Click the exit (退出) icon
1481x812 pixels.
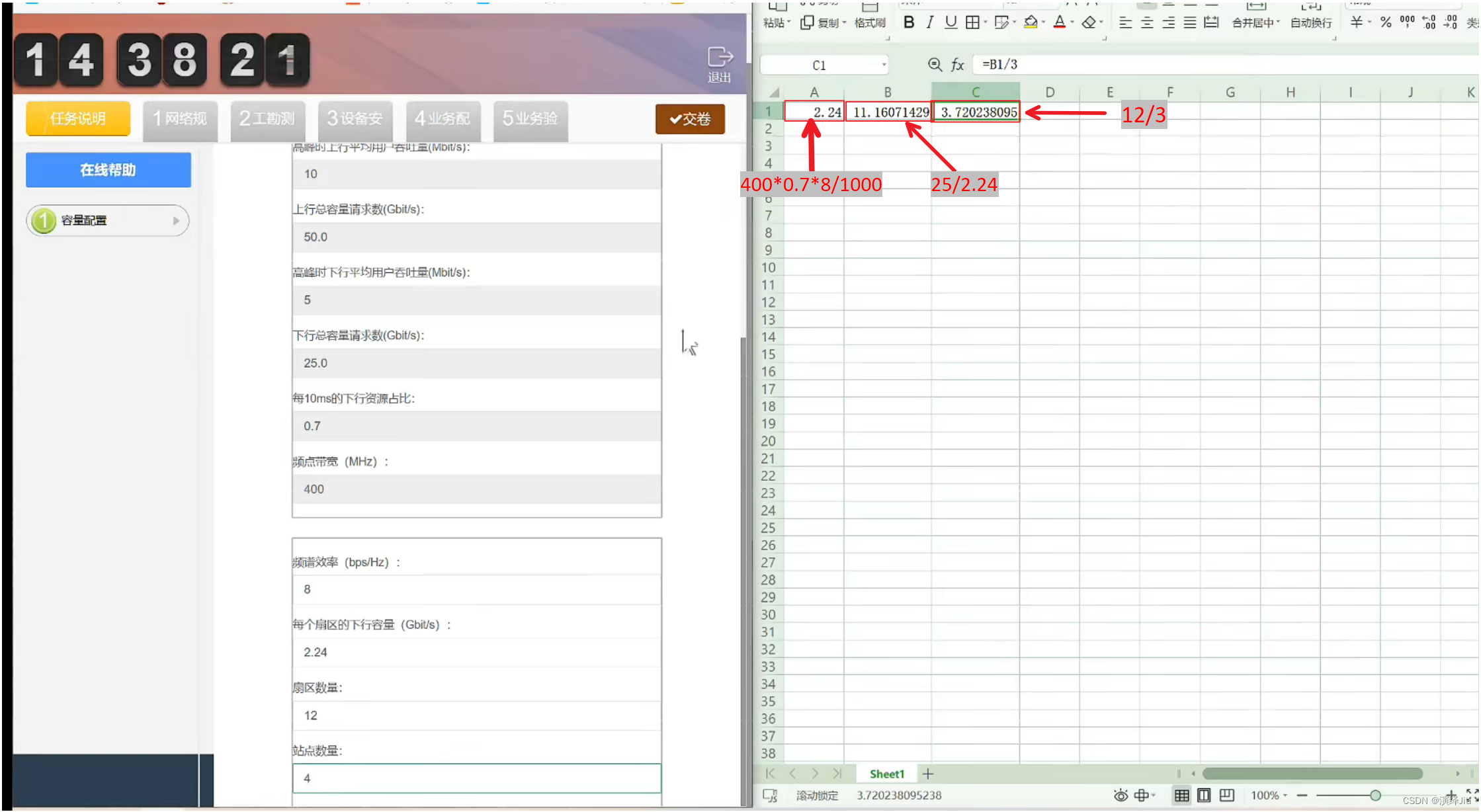click(x=719, y=64)
